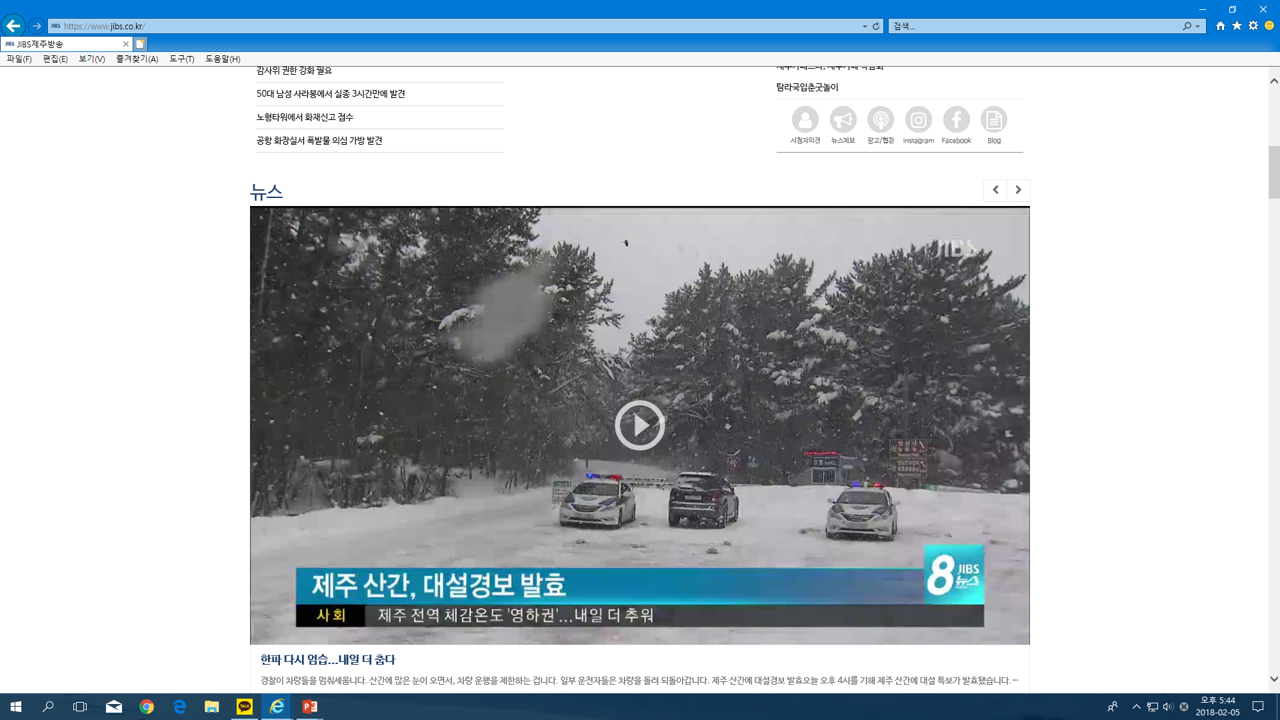This screenshot has width=1280, height=720.
Task: Open the 50대 남성 사라봉 실종 headline
Action: pyautogui.click(x=330, y=94)
